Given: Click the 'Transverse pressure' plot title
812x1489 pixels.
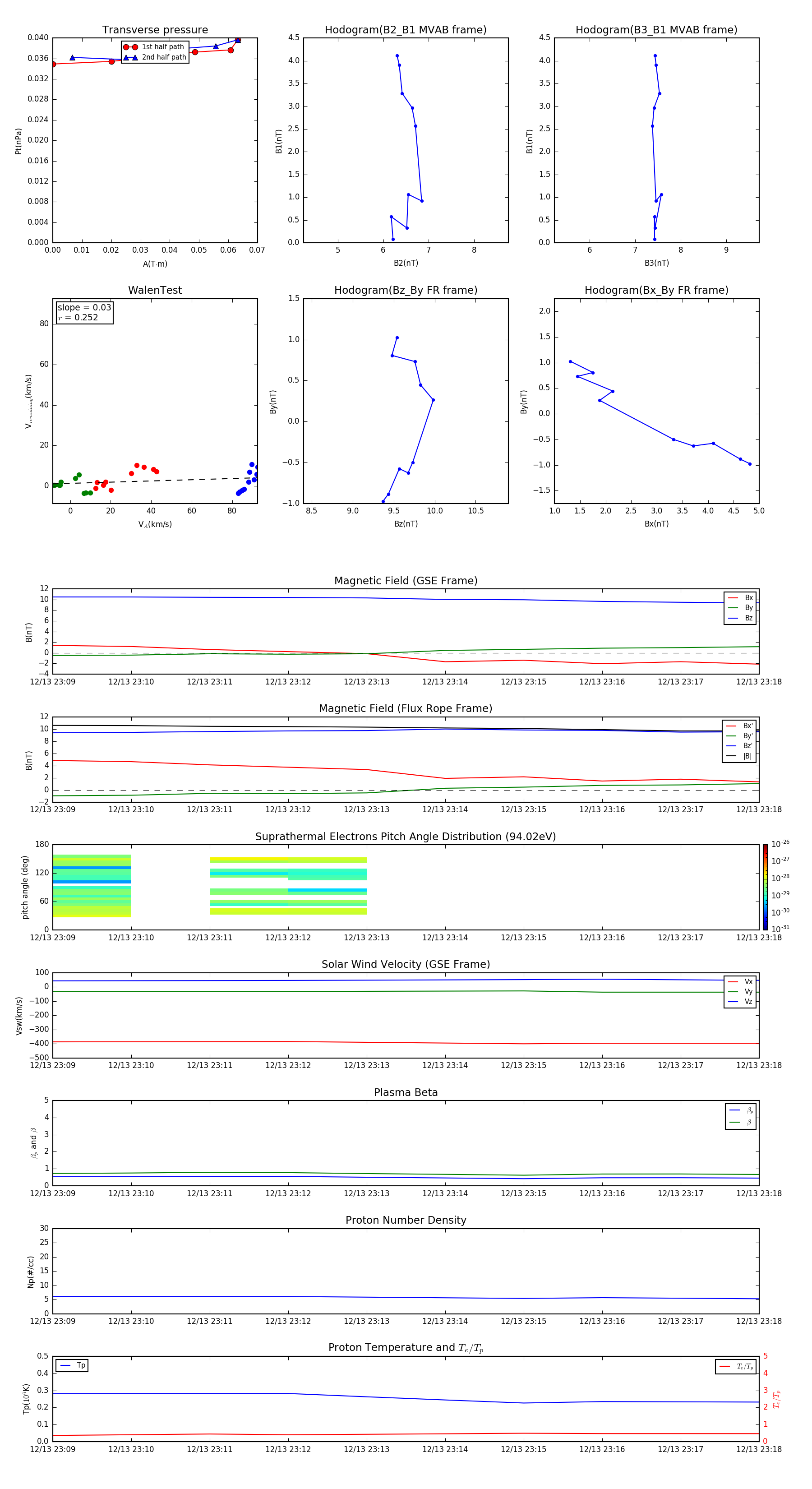Looking at the screenshot, I should click(155, 30).
